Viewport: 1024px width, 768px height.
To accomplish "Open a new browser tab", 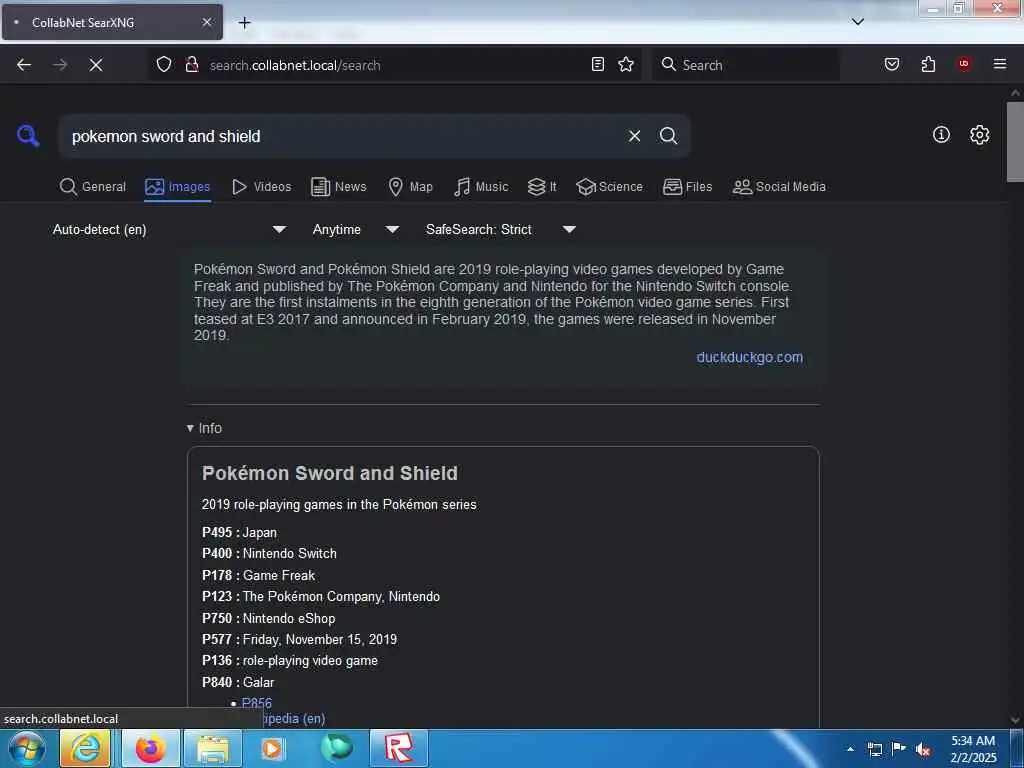I will point(244,23).
